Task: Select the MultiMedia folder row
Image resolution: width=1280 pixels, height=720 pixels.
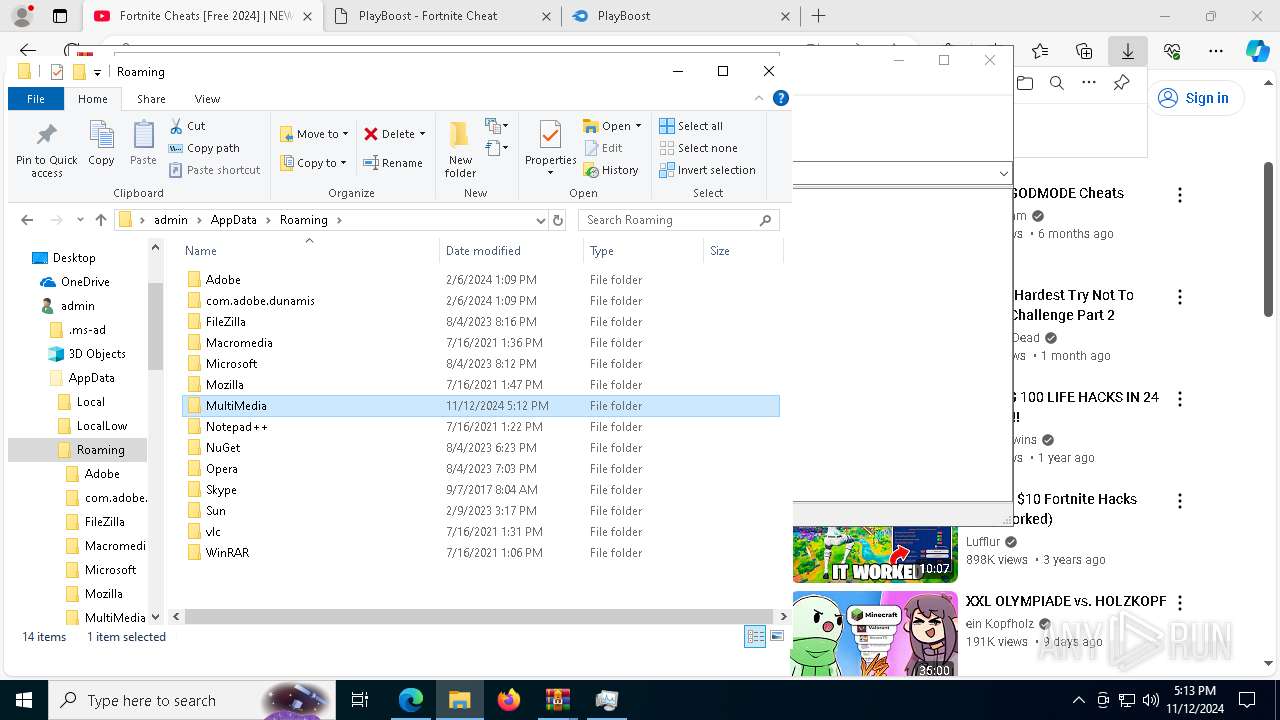Action: coord(480,406)
